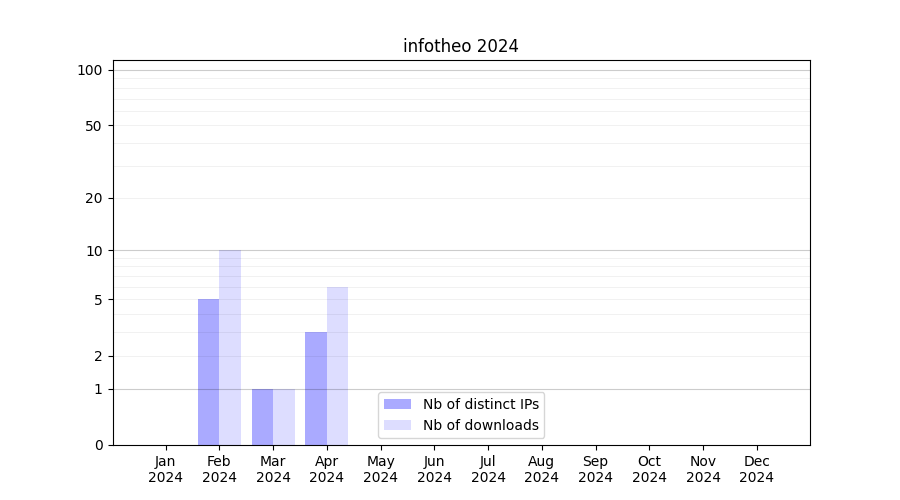Select the 'Aug 2024' x-axis label
Viewport: 900px width, 500px height.
(541, 469)
